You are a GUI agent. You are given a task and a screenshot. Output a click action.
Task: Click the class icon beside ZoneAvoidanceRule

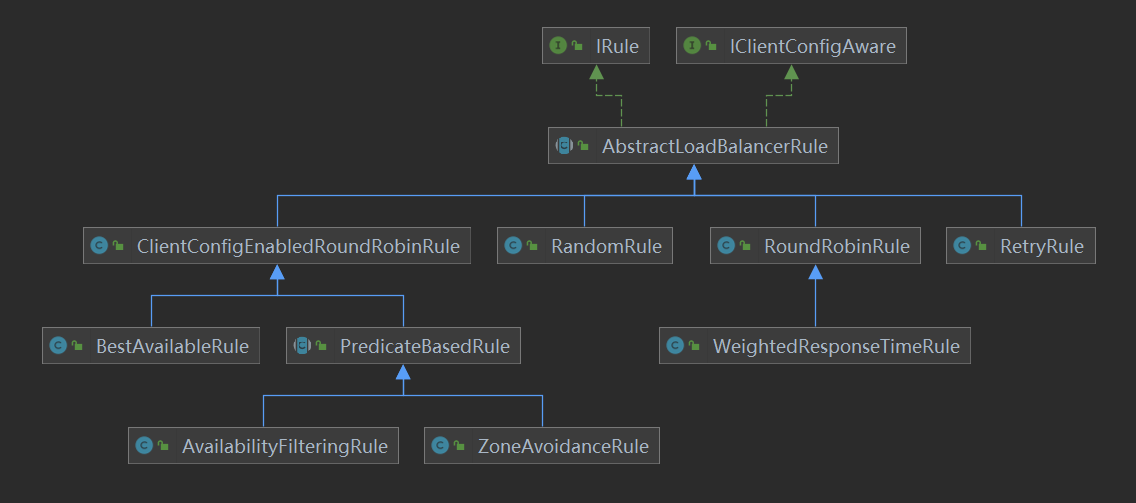[440, 446]
